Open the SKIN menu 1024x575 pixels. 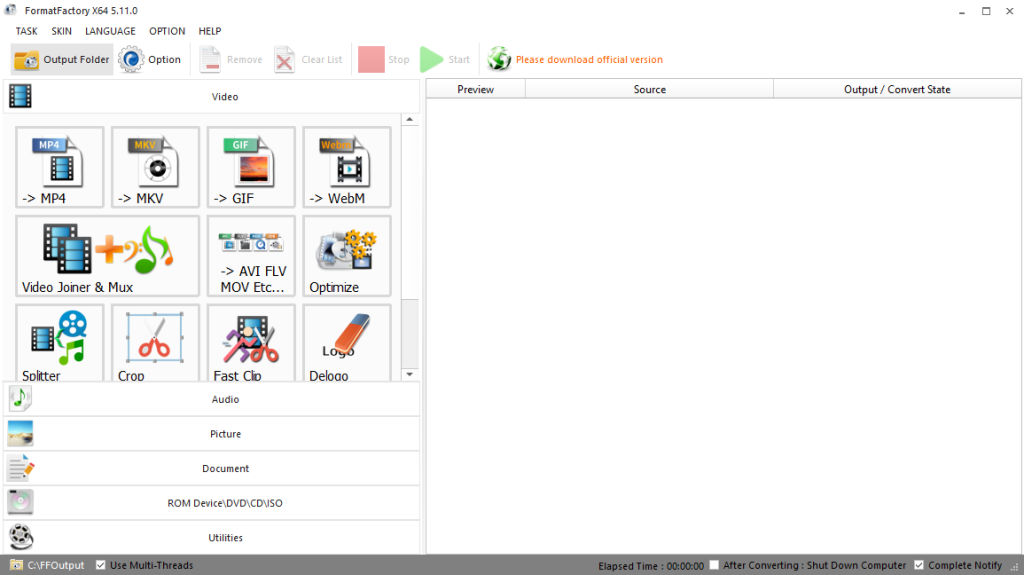pos(61,31)
